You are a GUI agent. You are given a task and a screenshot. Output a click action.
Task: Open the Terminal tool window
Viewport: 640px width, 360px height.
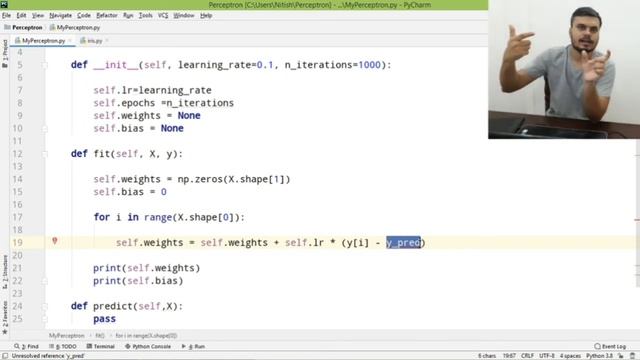point(101,346)
